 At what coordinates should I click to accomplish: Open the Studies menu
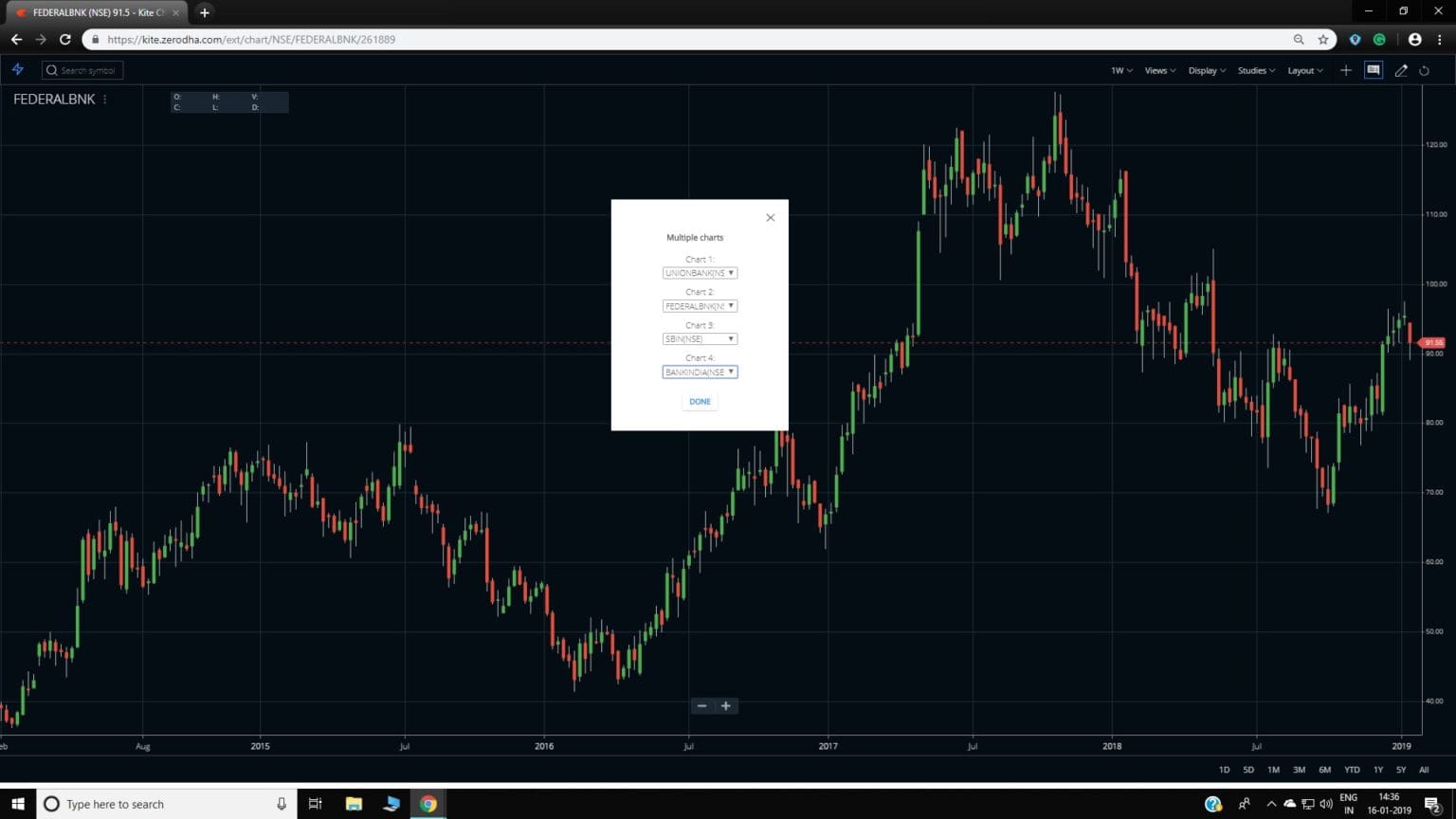click(1255, 69)
